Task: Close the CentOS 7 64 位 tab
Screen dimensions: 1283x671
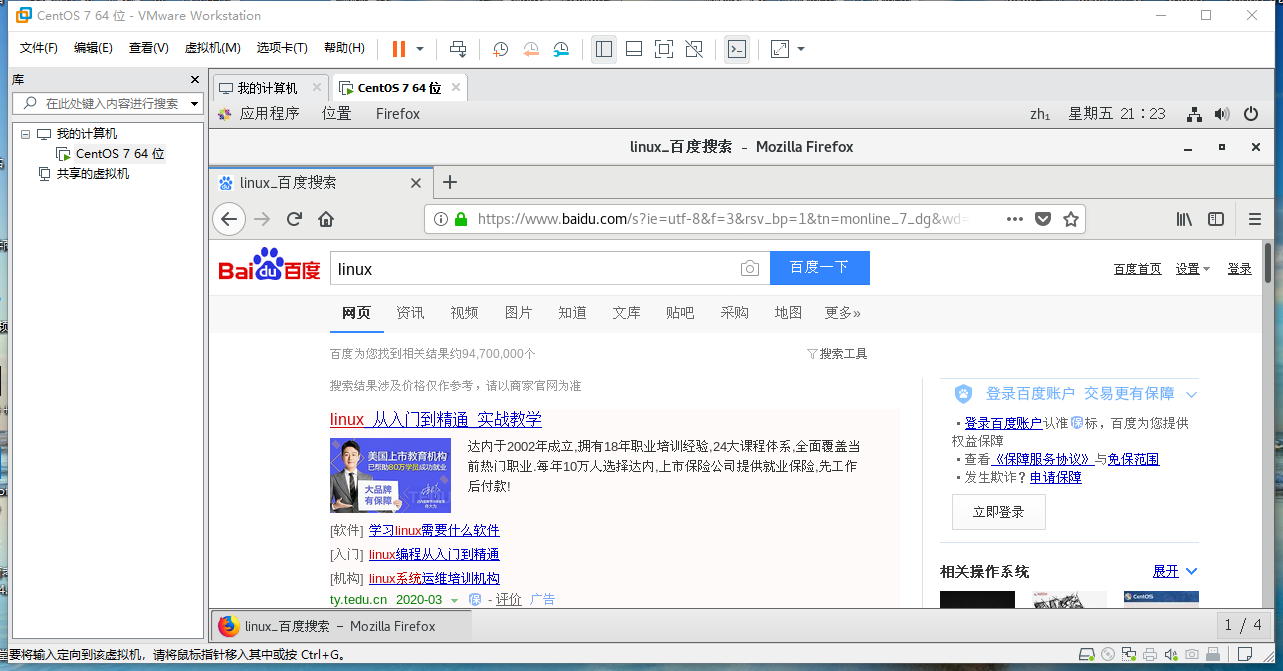Action: point(456,88)
